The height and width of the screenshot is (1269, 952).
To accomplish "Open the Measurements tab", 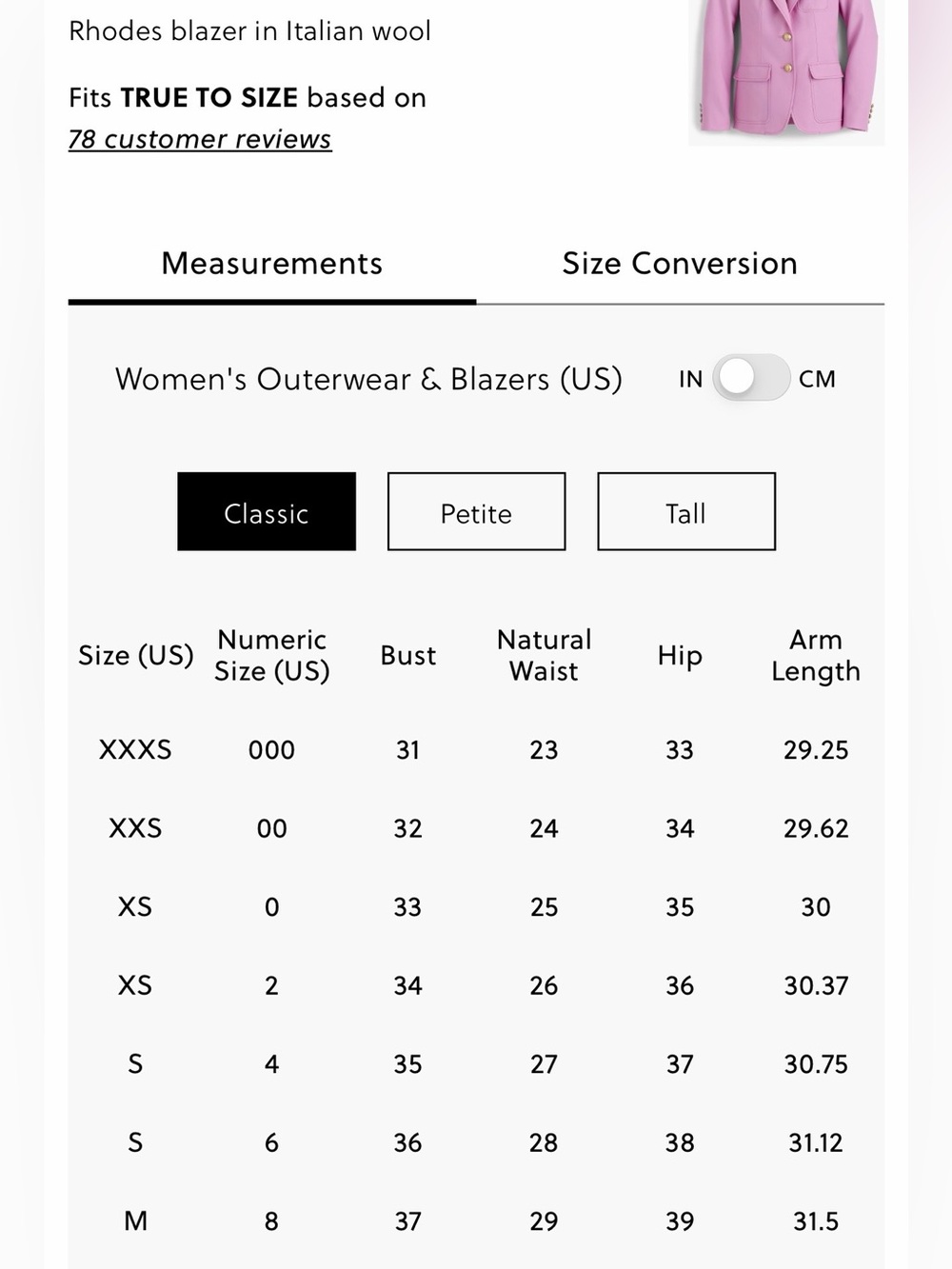I will click(x=272, y=264).
